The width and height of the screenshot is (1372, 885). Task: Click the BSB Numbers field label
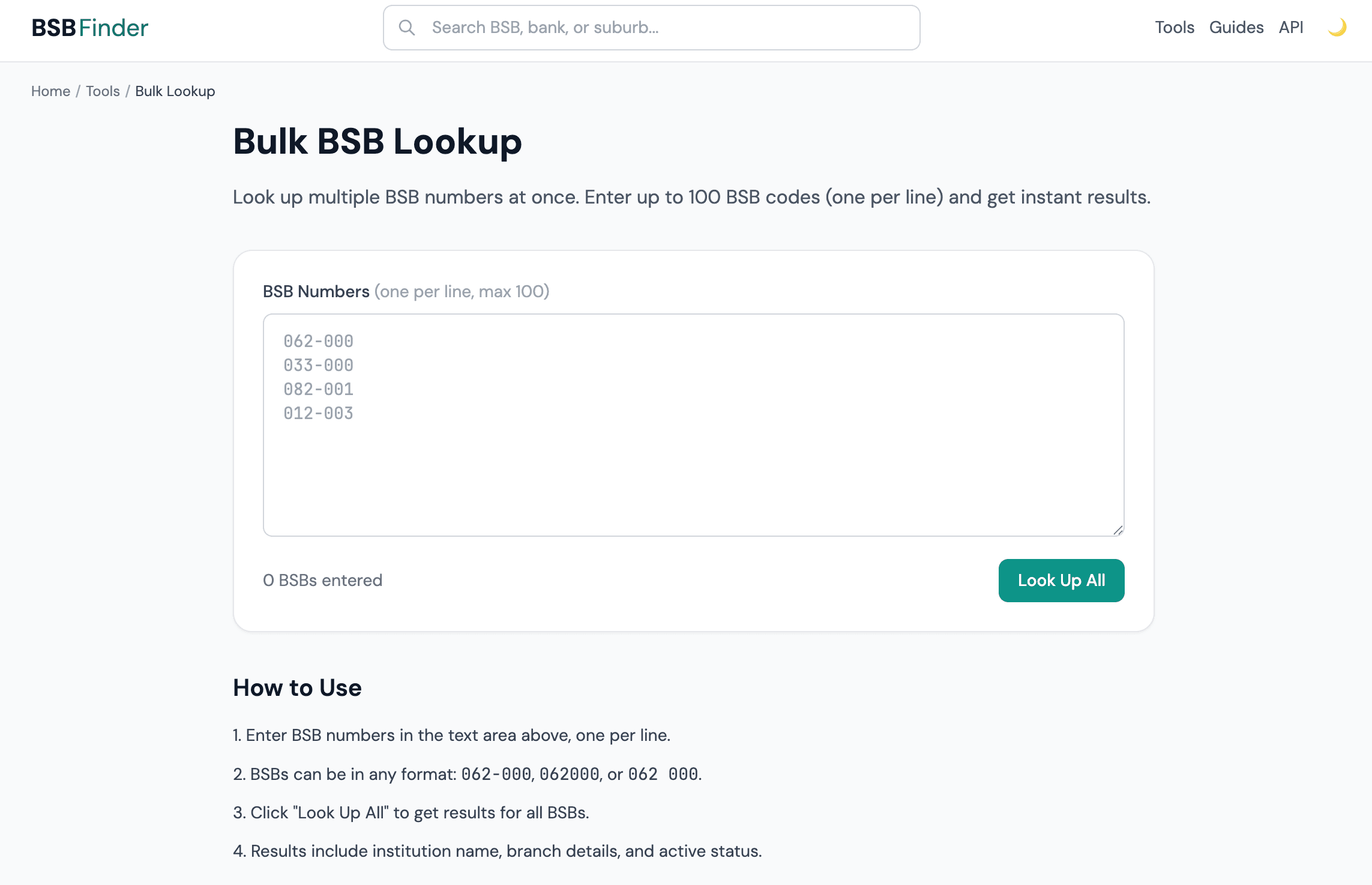pyautogui.click(x=316, y=291)
